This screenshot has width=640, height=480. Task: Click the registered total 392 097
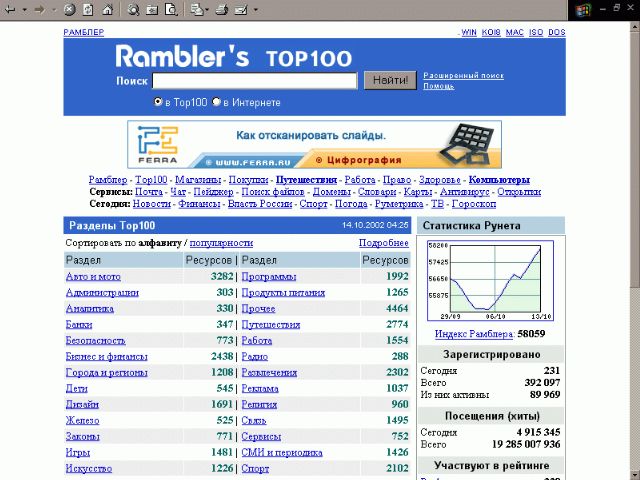(542, 382)
